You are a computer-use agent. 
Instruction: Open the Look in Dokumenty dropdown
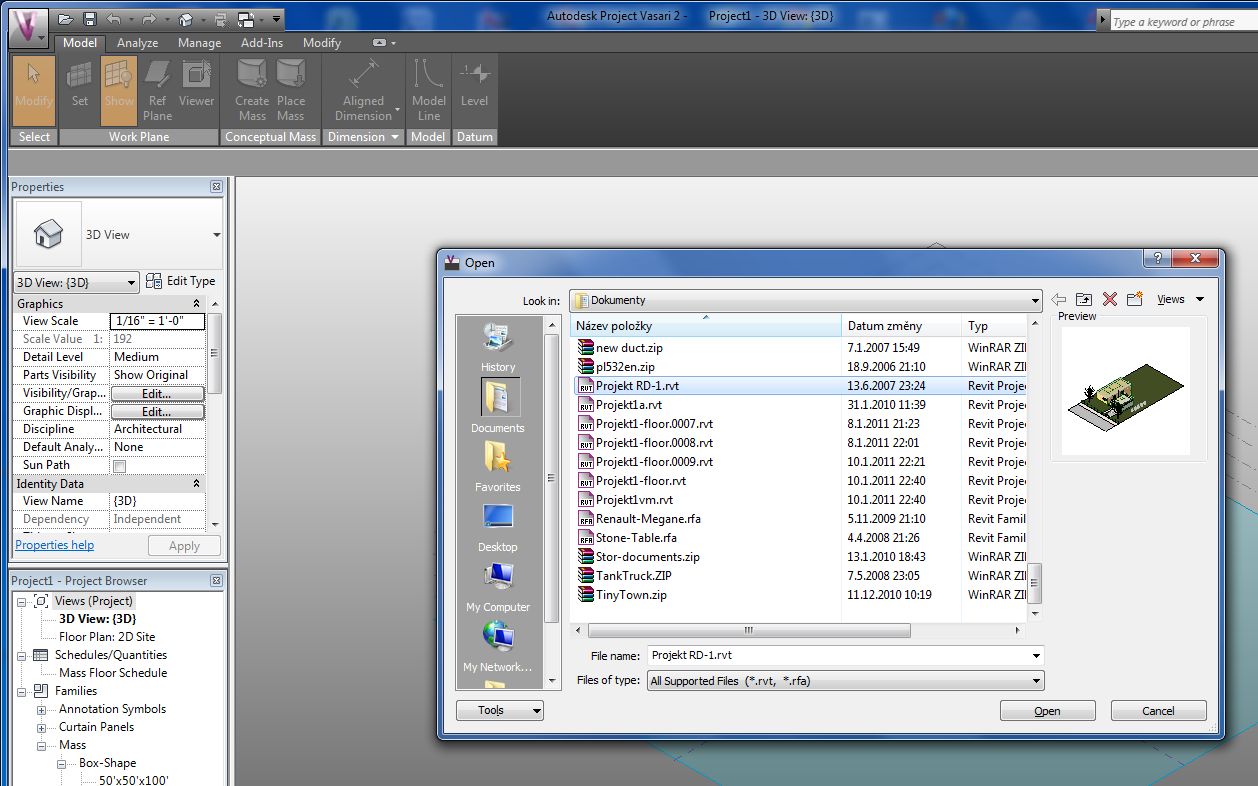[x=1035, y=300]
